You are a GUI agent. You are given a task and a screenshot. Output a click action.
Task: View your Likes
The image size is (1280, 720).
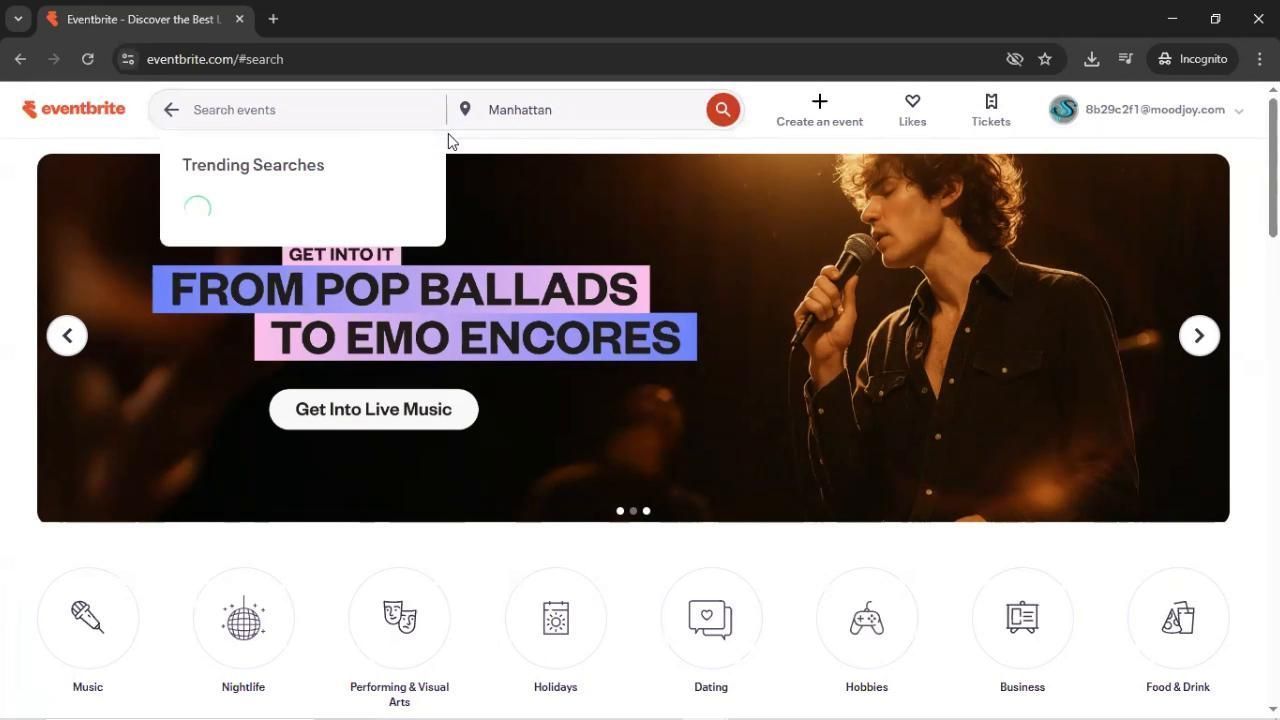912,109
